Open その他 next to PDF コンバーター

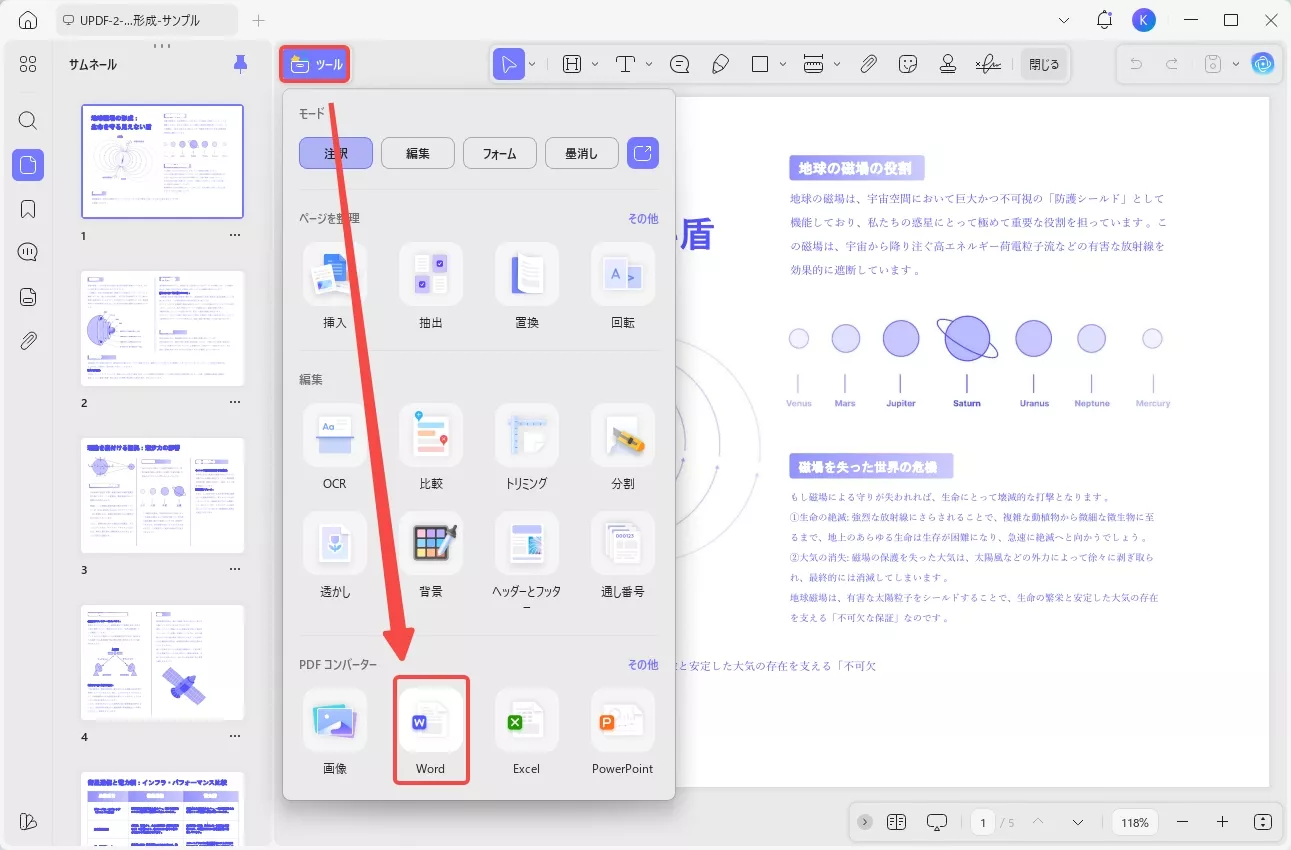643,663
